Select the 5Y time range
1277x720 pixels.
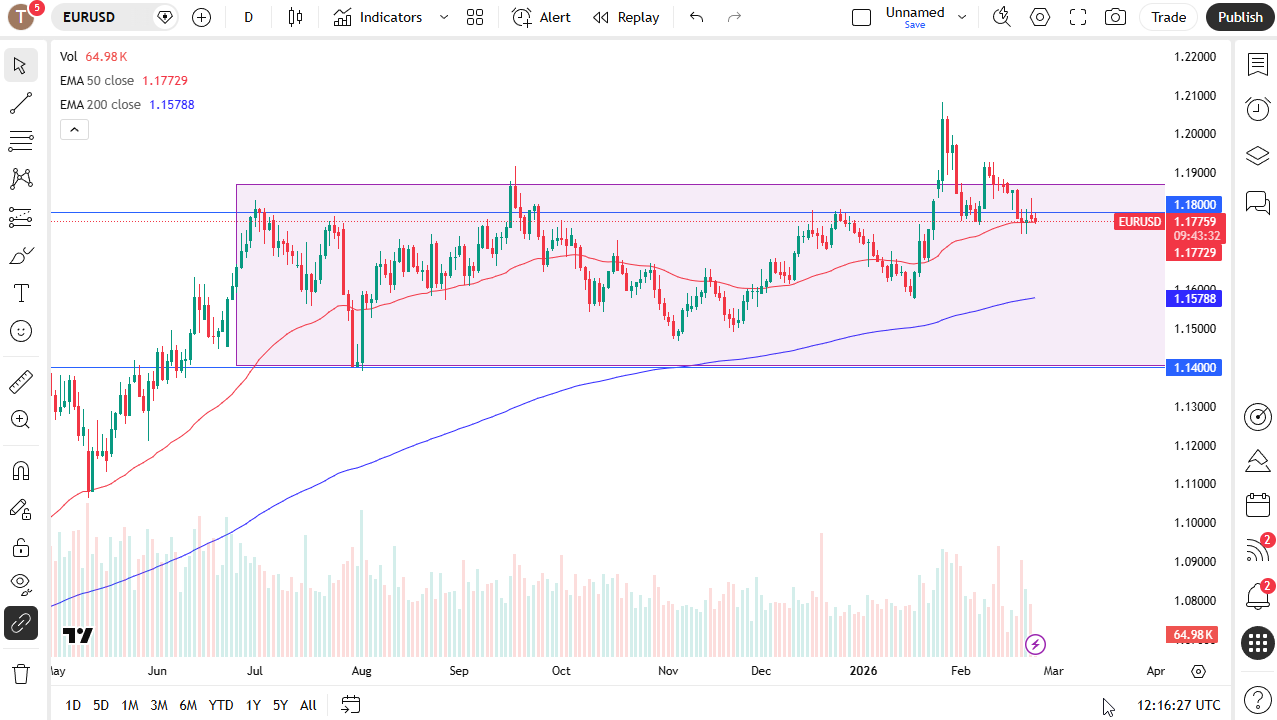pyautogui.click(x=280, y=705)
